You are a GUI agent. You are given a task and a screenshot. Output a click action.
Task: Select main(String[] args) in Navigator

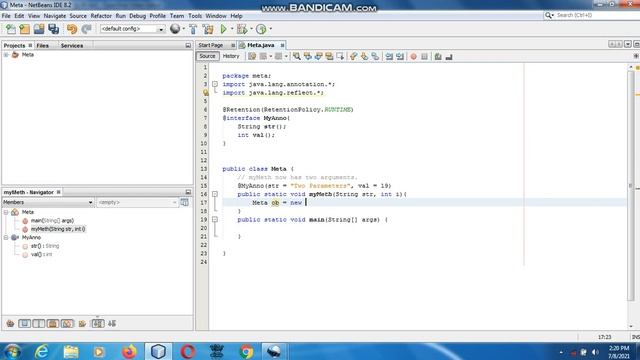[52, 220]
